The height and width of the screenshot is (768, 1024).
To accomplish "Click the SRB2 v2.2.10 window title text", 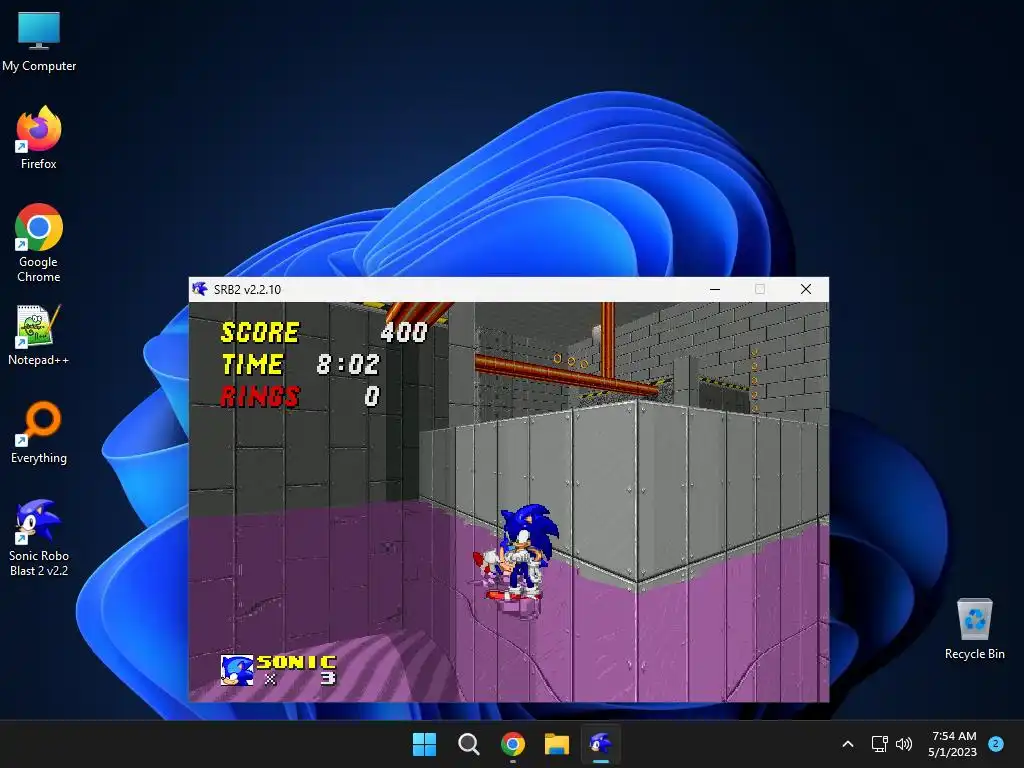I will point(248,289).
